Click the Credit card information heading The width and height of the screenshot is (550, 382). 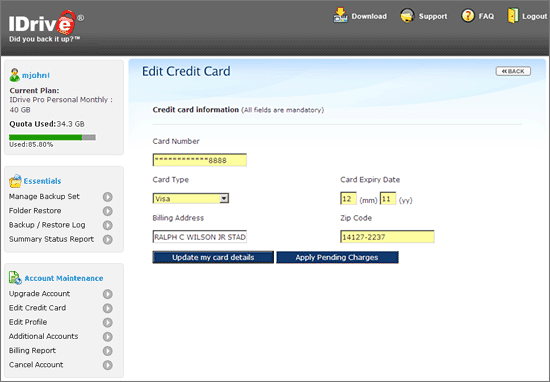(196, 110)
